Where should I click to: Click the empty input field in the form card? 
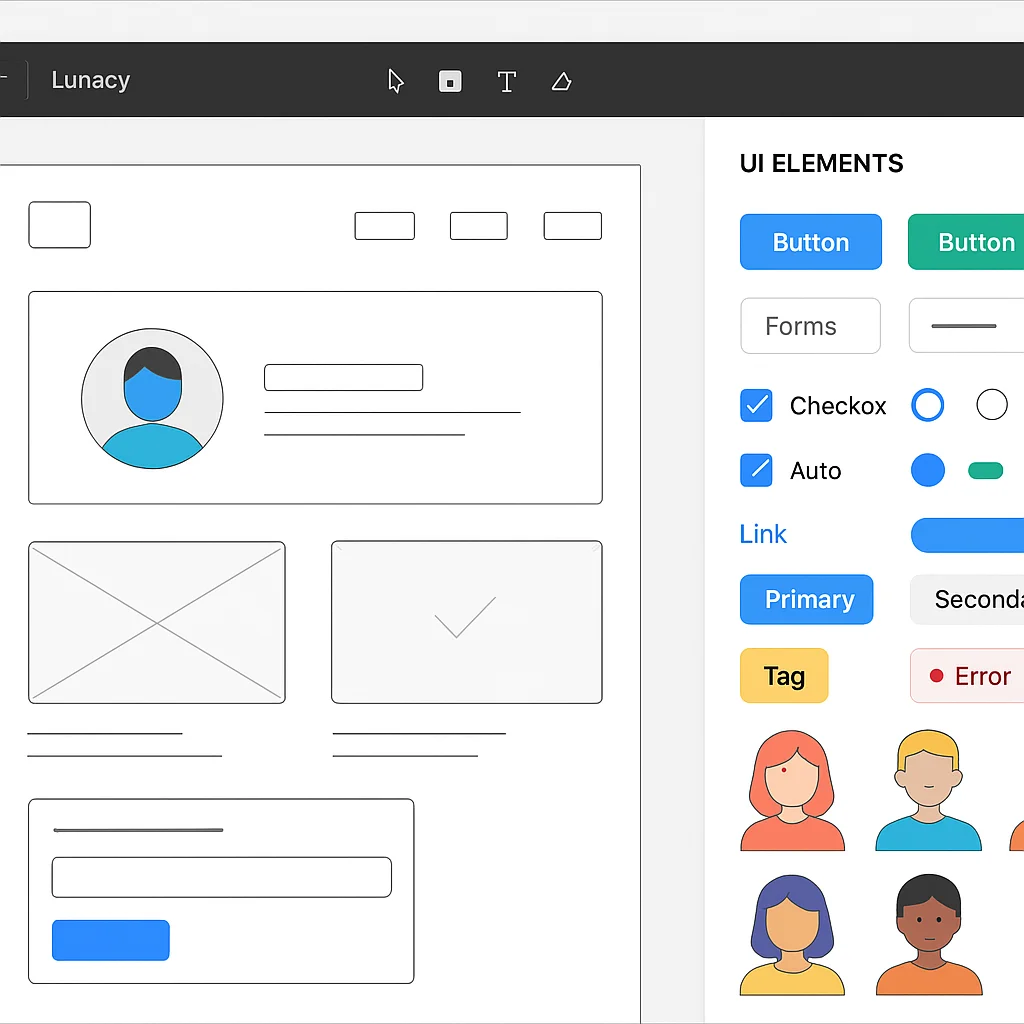(x=220, y=876)
